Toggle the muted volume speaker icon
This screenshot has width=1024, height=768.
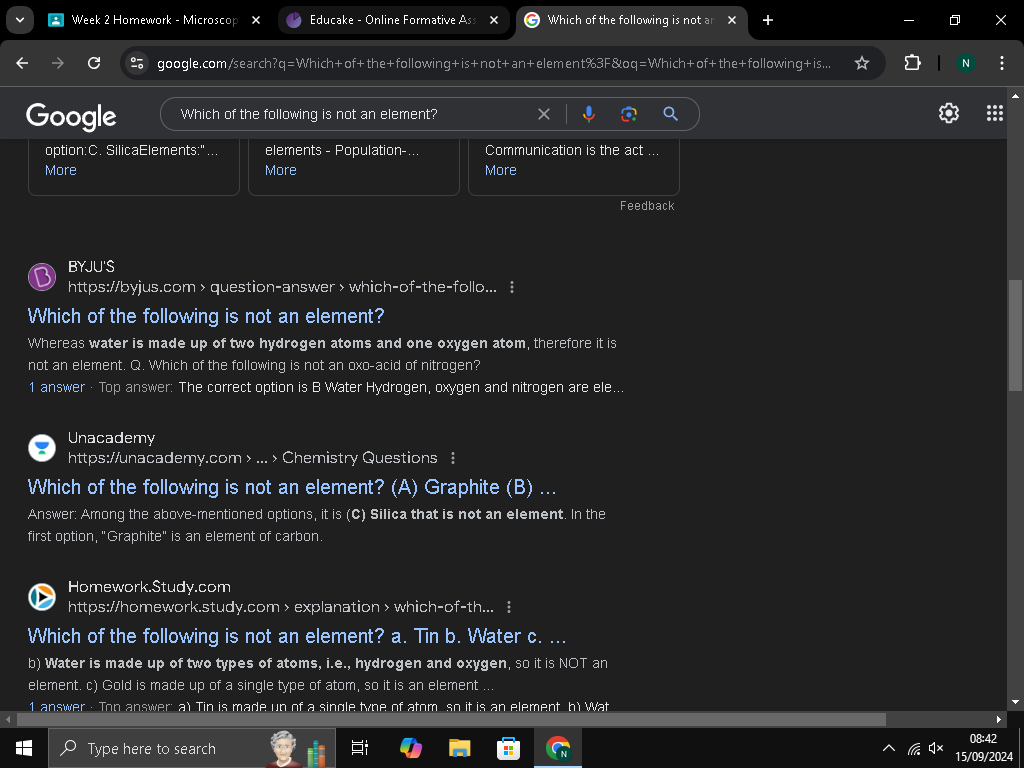point(936,748)
